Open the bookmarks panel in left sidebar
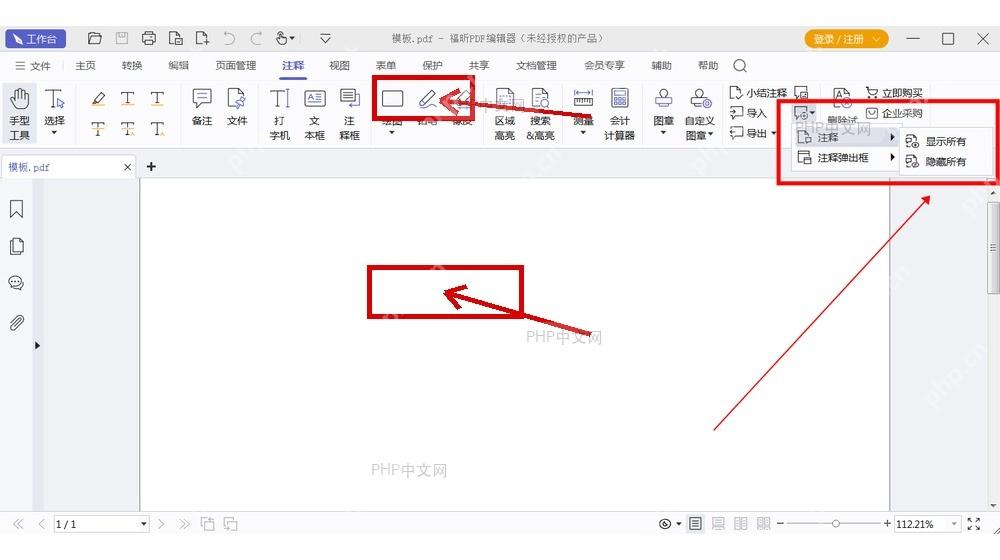Image resolution: width=1000 pixels, height=560 pixels. tap(17, 209)
